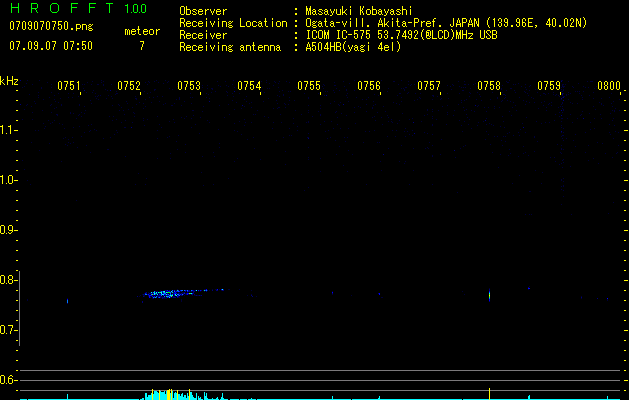Click the 0759 time axis label
This screenshot has height=400, width=629.
click(x=549, y=85)
